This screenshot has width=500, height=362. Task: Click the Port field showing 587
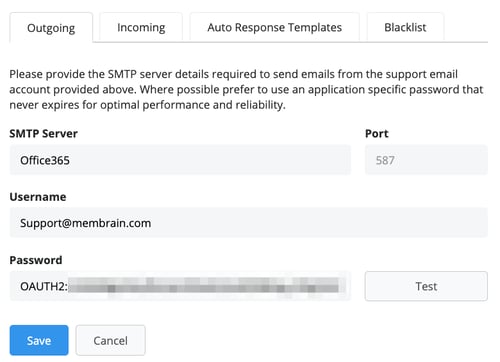(x=426, y=160)
